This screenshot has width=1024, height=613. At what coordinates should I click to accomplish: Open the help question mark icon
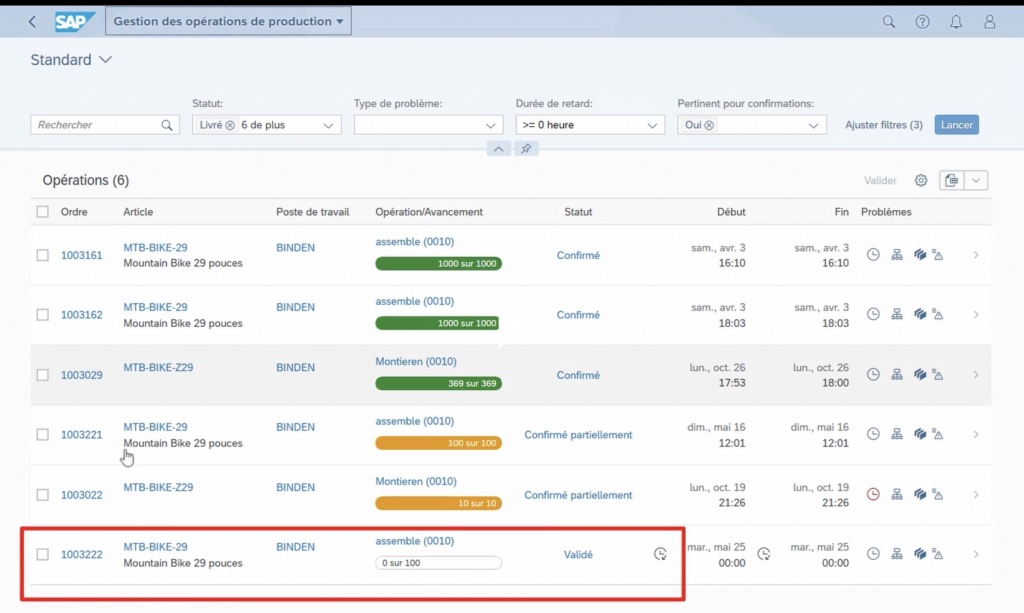click(922, 21)
